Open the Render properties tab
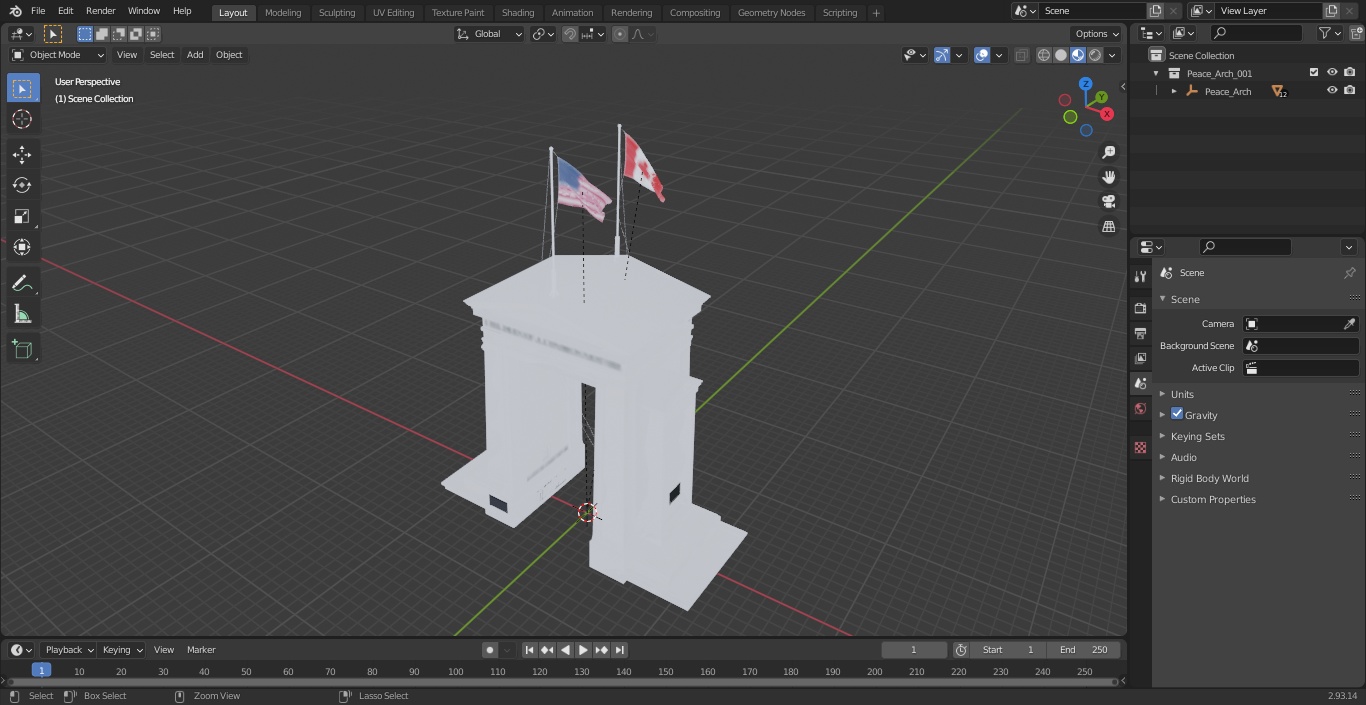 pyautogui.click(x=1140, y=308)
